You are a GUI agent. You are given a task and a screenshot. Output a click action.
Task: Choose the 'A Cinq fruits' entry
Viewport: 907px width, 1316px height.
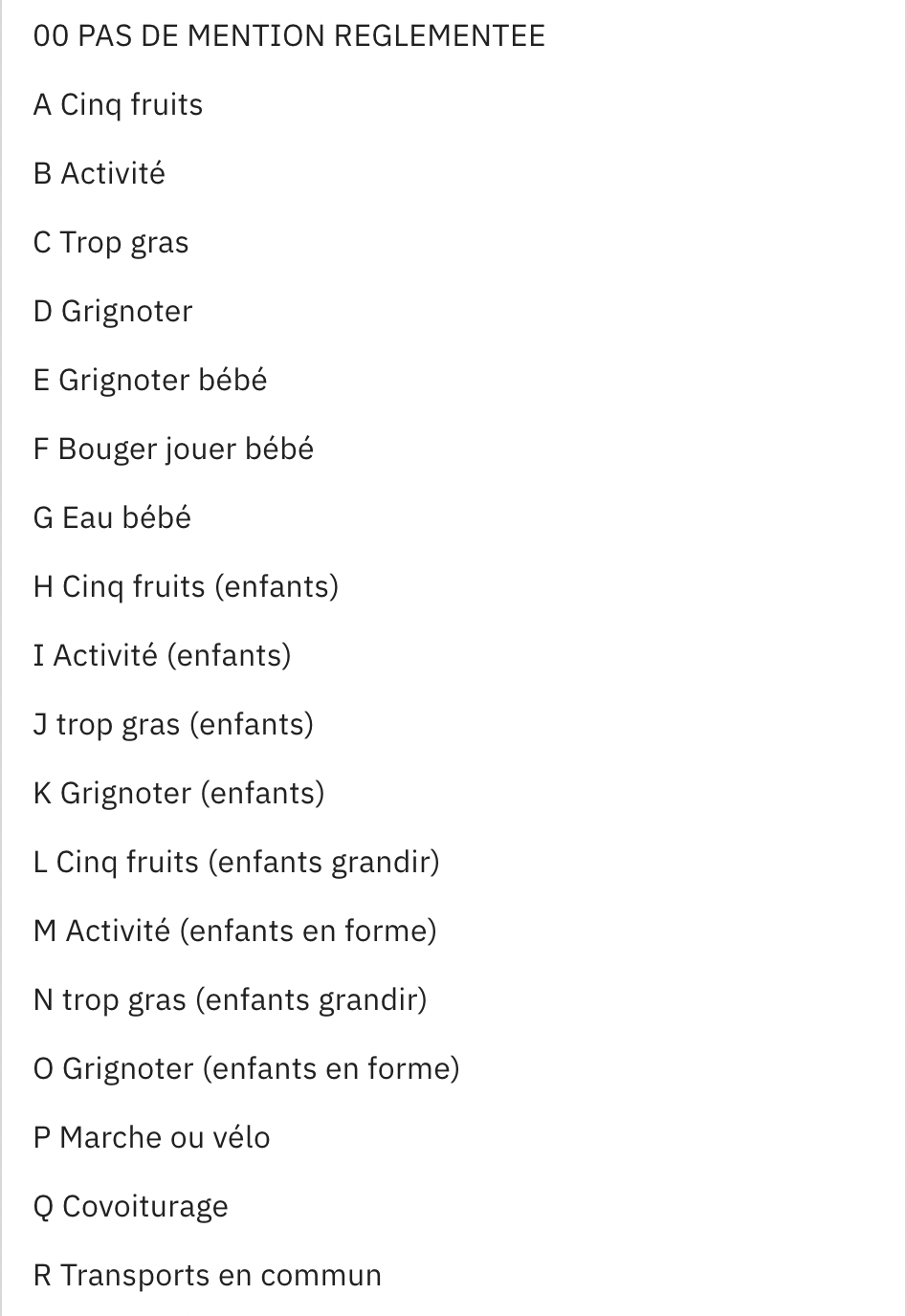coord(119,105)
